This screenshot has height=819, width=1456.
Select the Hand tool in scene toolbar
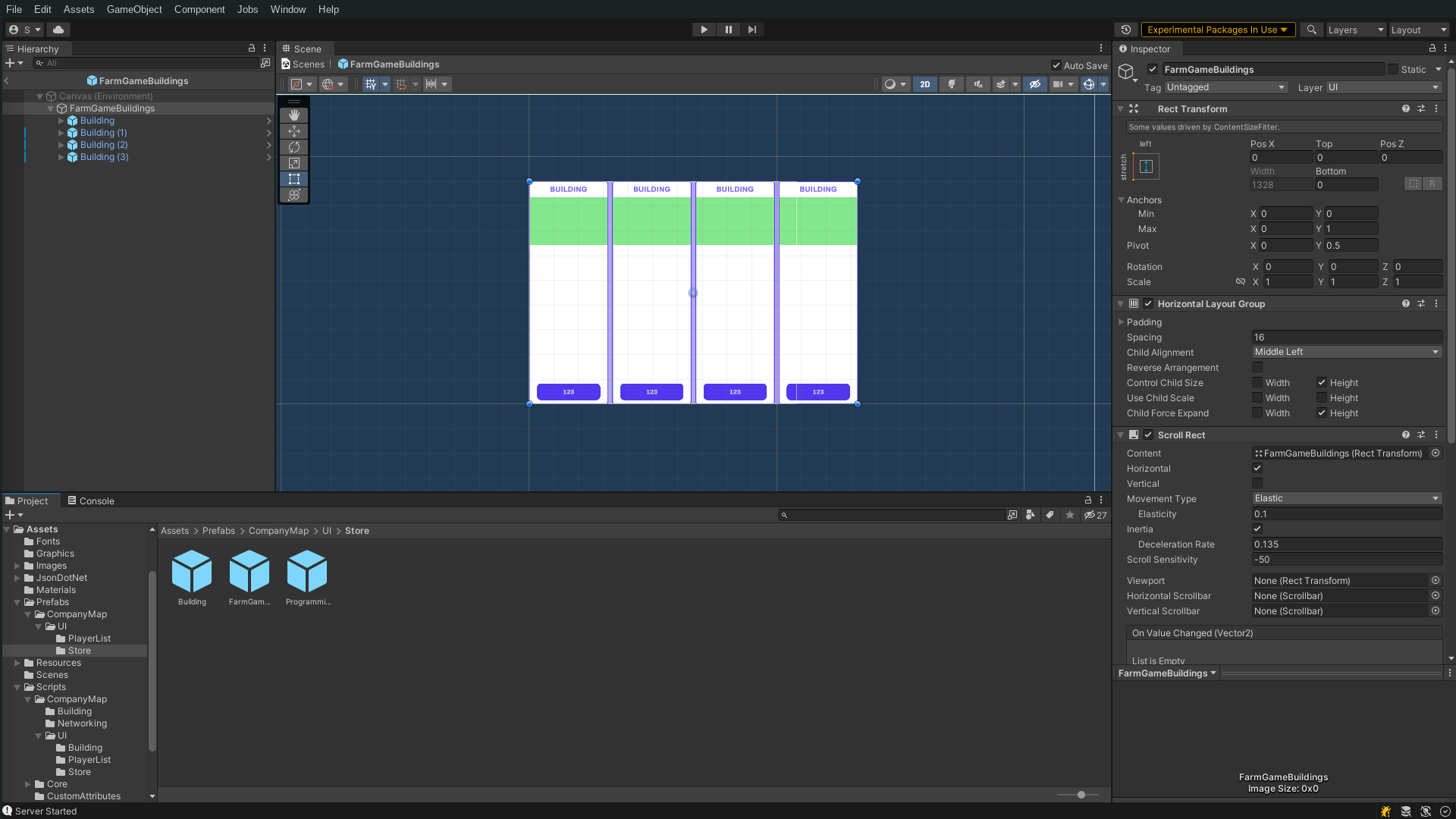(294, 115)
